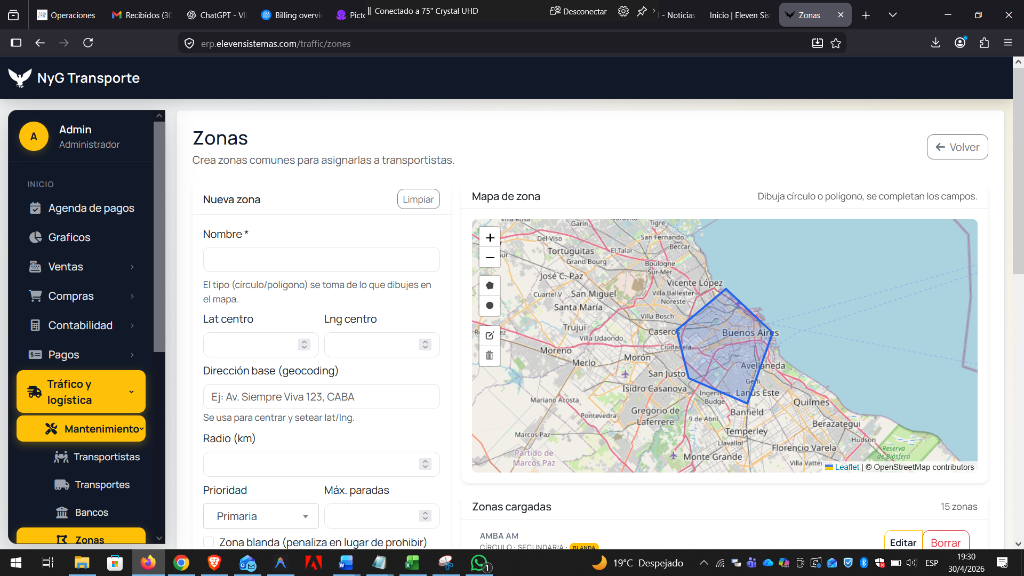Image resolution: width=1024 pixels, height=576 pixels.
Task: Open Windows Start menu
Action: 16,563
